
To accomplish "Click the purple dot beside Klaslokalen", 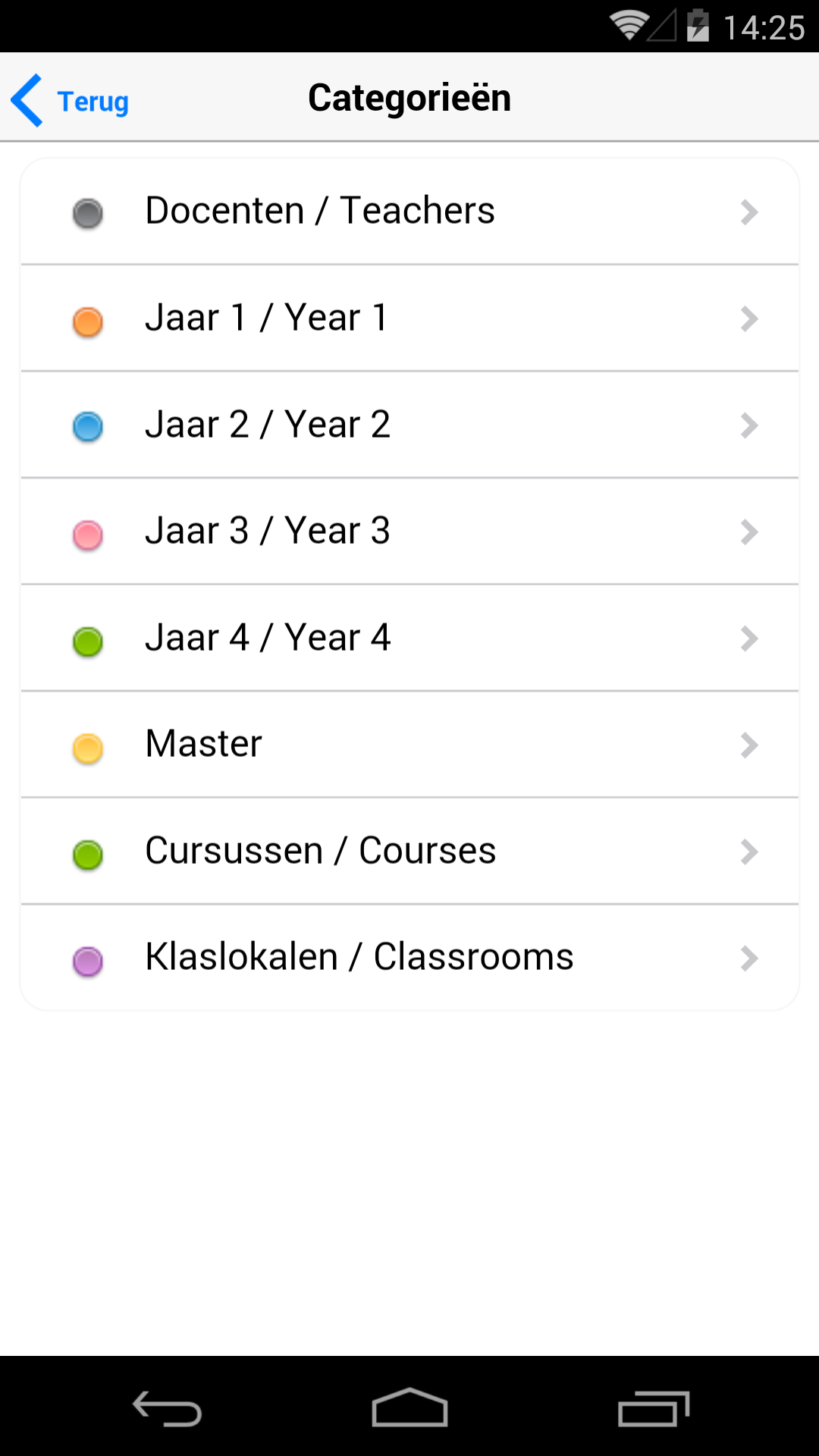I will tap(88, 962).
